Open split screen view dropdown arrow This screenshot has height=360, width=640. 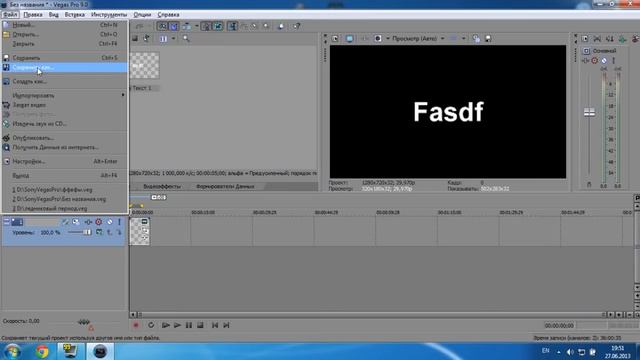coord(388,38)
